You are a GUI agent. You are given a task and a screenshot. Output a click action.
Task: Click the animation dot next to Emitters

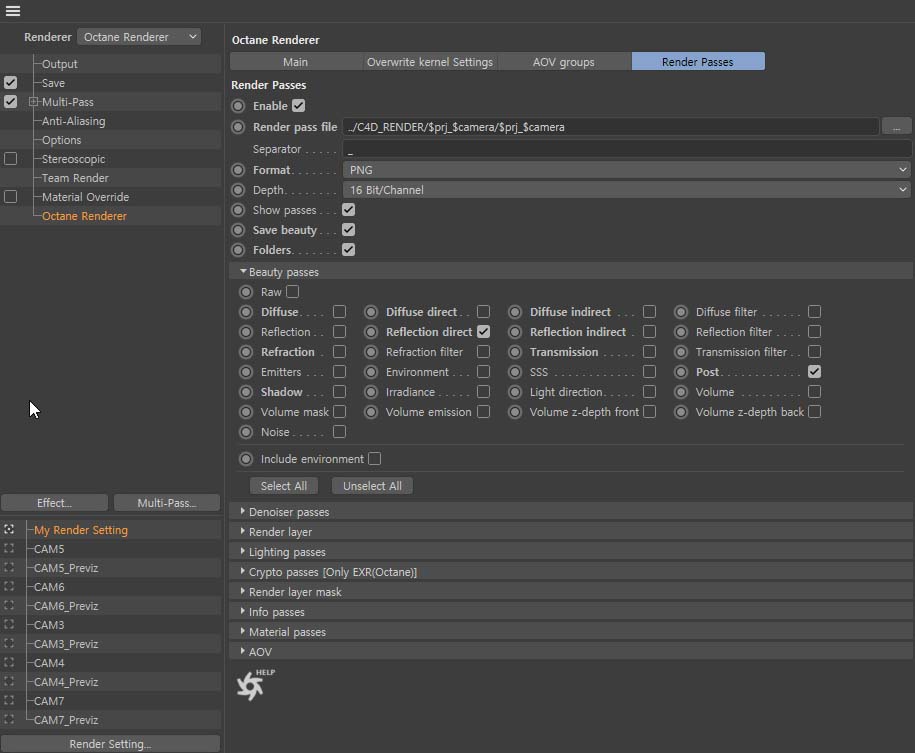246,372
